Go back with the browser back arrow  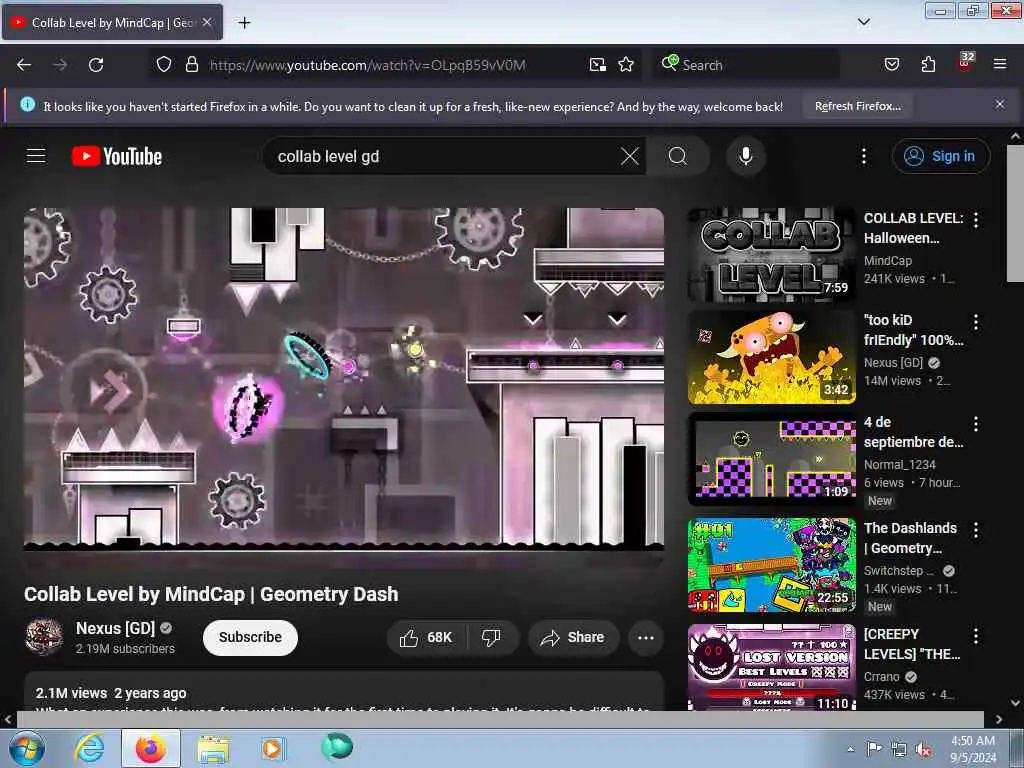(24, 65)
